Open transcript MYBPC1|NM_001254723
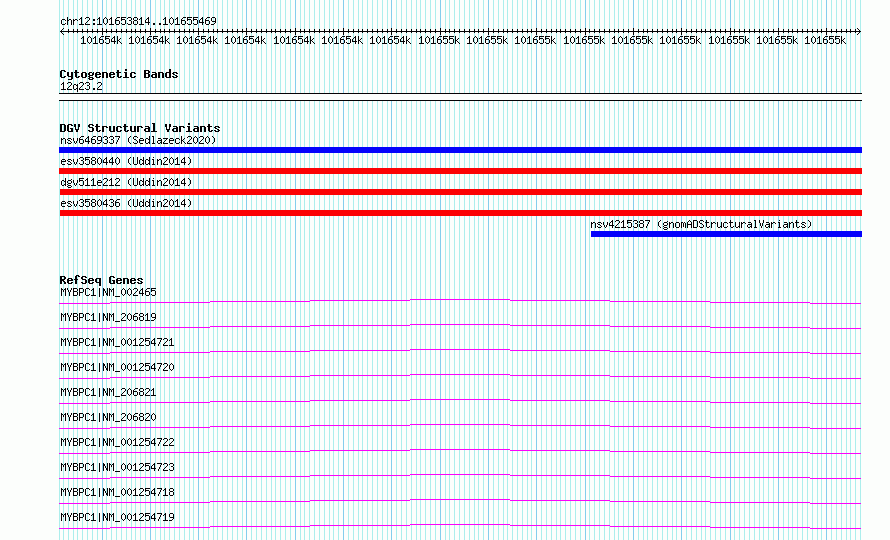890x540 pixels. tap(117, 467)
